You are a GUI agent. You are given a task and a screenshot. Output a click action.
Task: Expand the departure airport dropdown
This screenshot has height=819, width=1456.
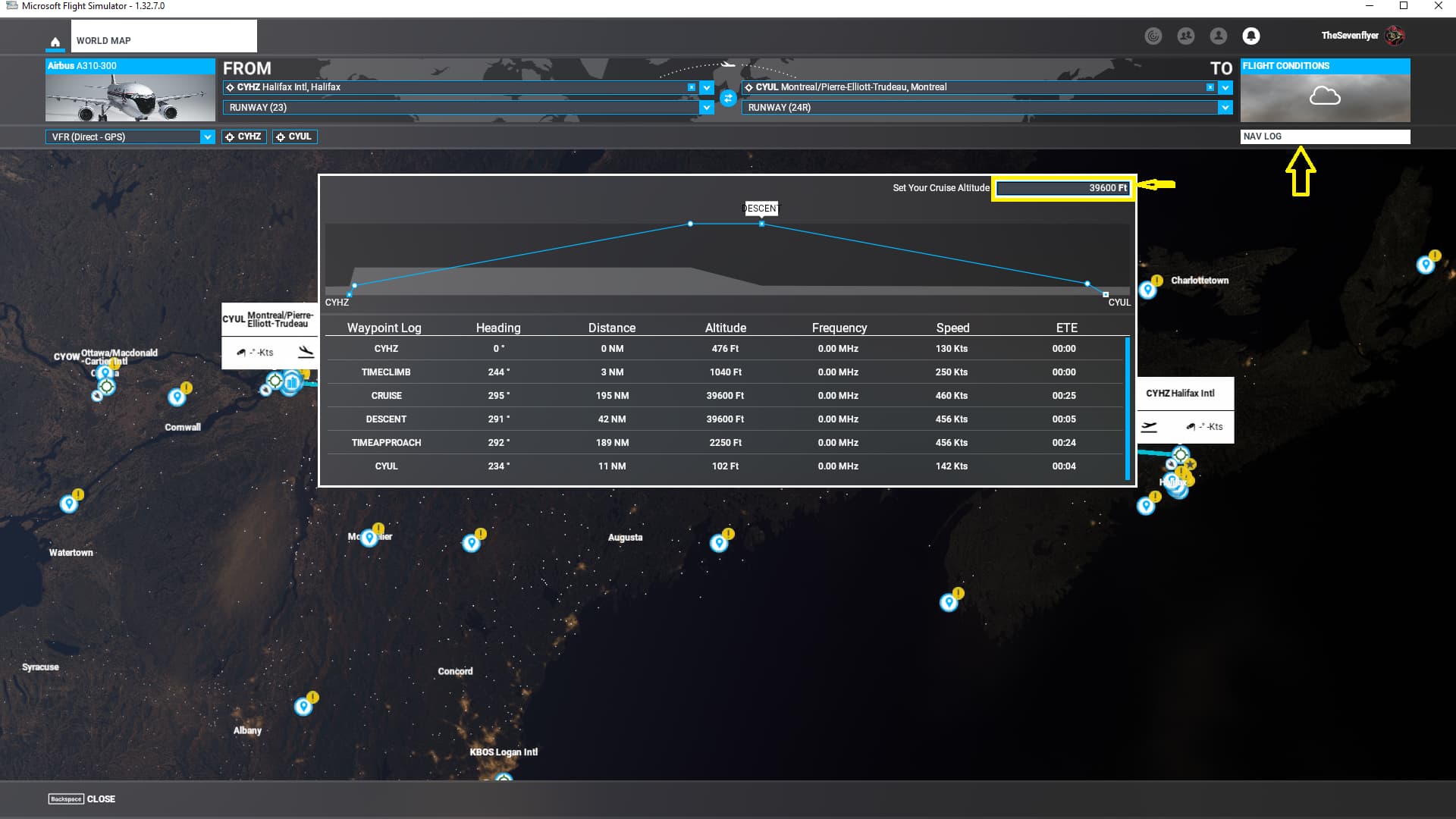(x=707, y=87)
